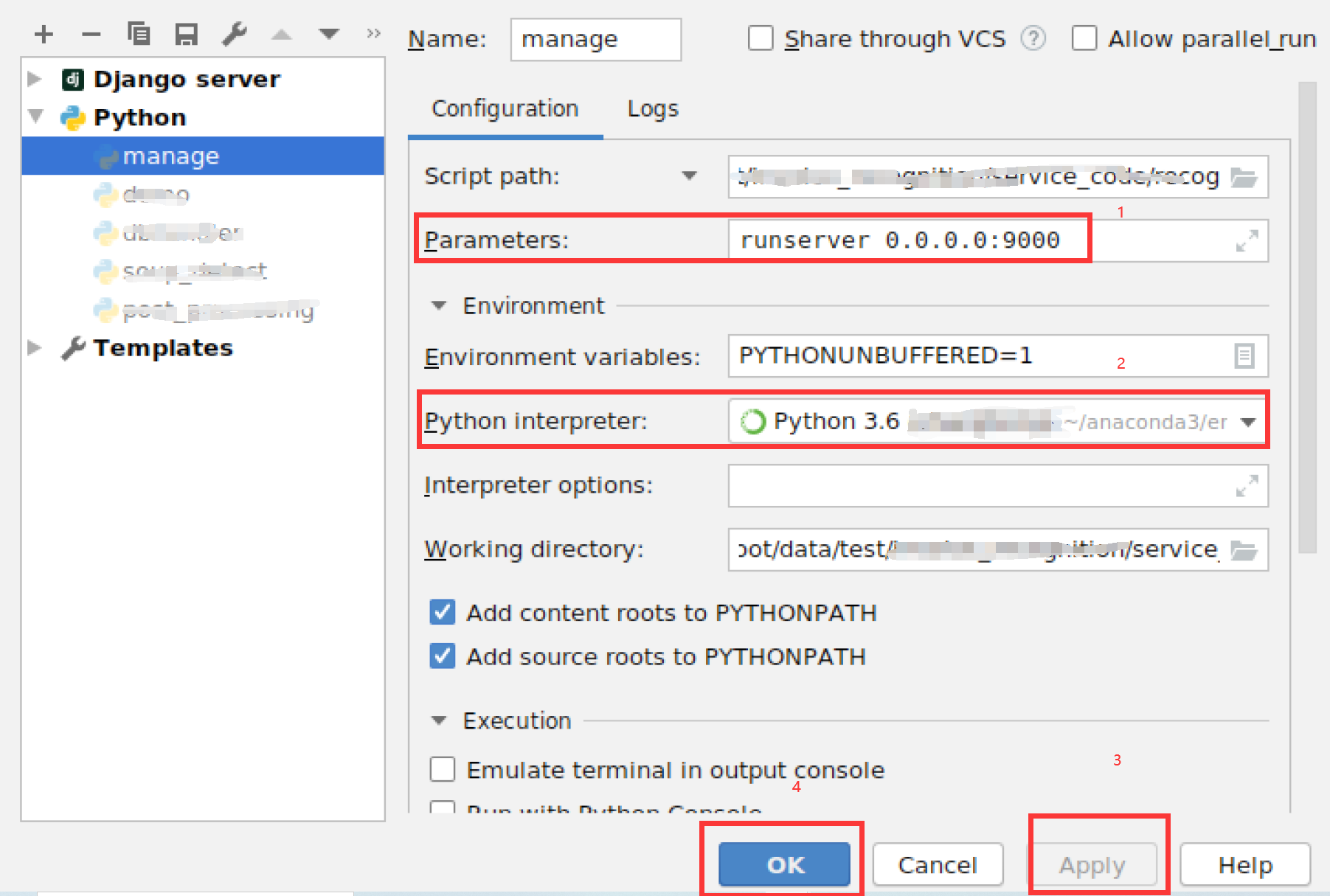The height and width of the screenshot is (896, 1330).
Task: Click the vertical scrollbar of configuration panel
Action: tap(1307, 317)
